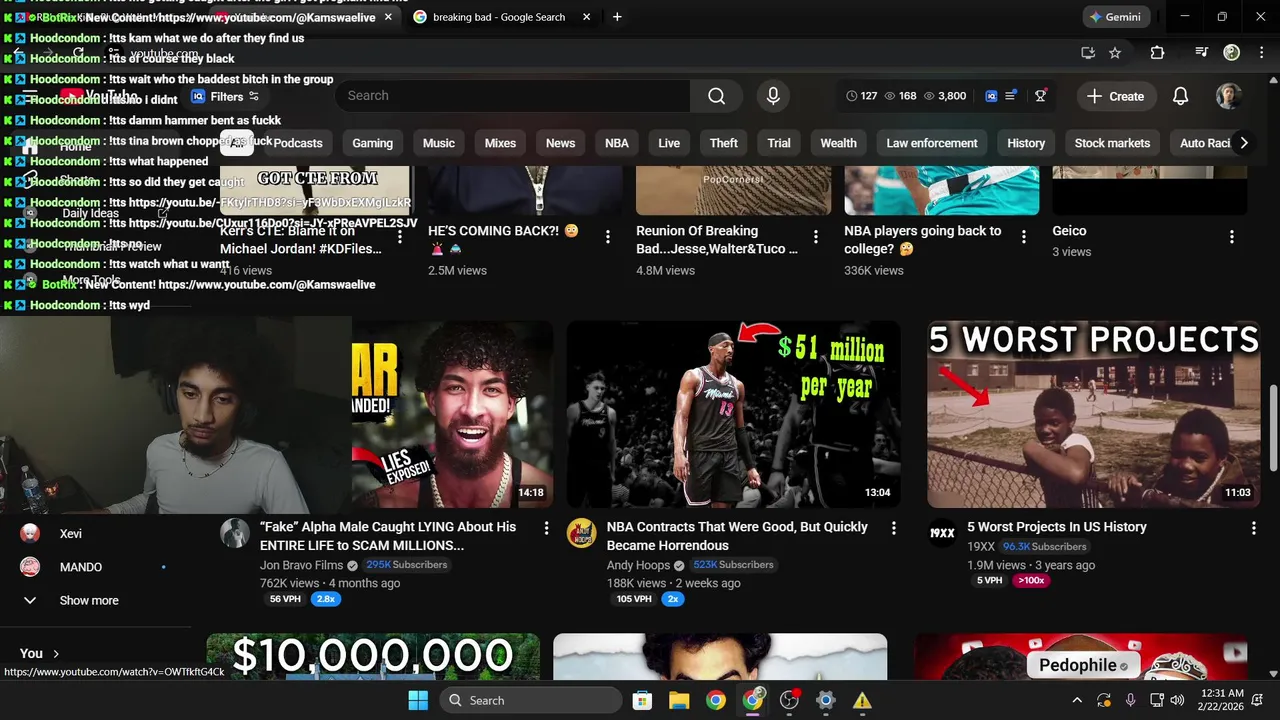This screenshot has width=1280, height=720.
Task: Select the Theft filter chip
Action: click(723, 143)
